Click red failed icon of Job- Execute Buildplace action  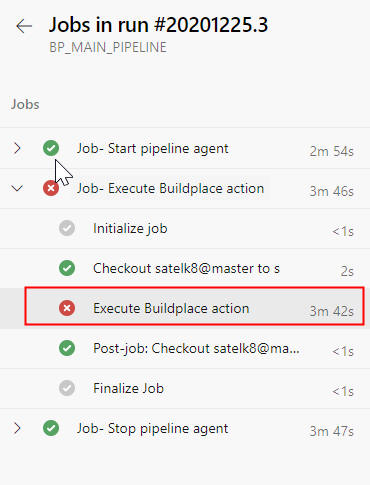coord(51,188)
